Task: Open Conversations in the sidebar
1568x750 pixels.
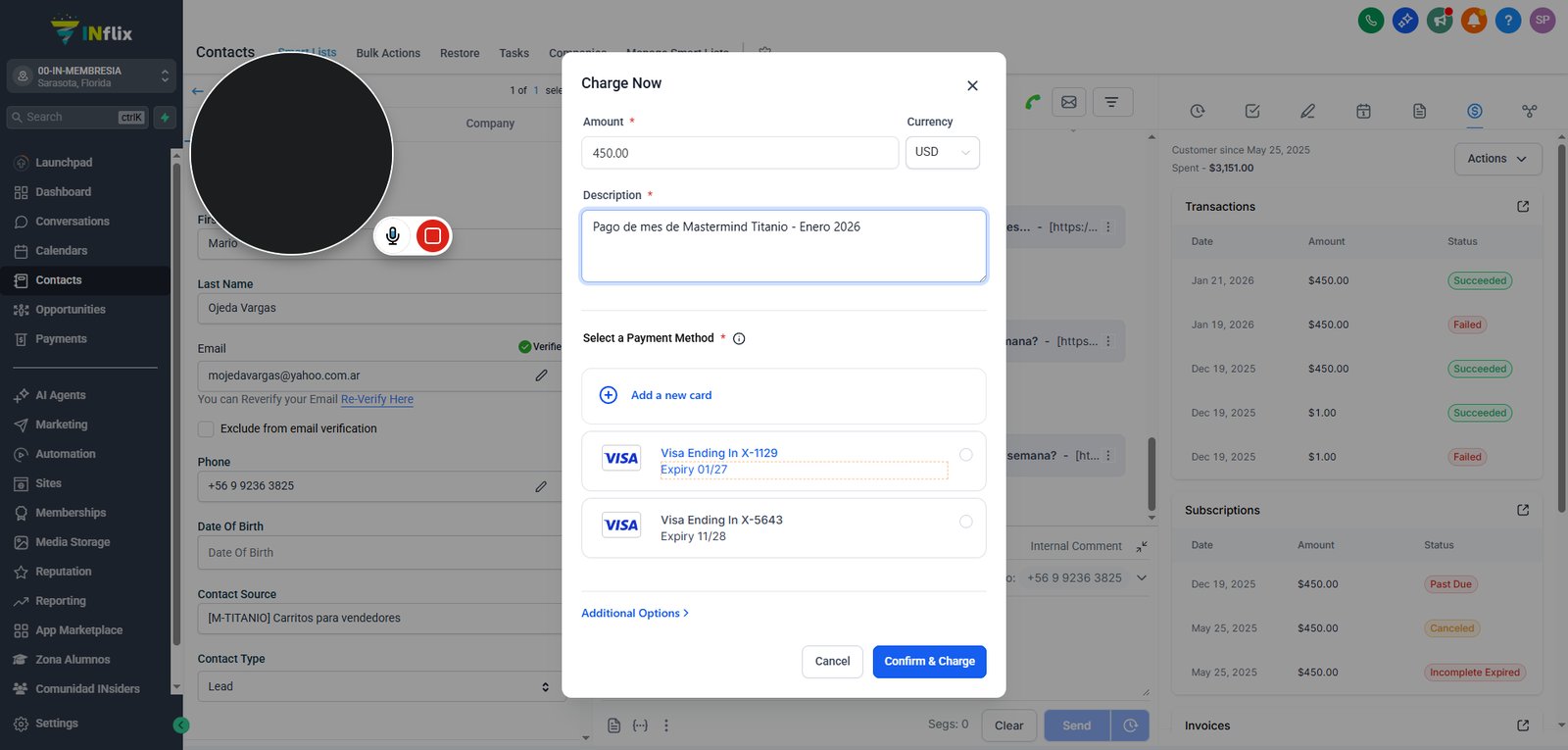Action: pos(73,222)
